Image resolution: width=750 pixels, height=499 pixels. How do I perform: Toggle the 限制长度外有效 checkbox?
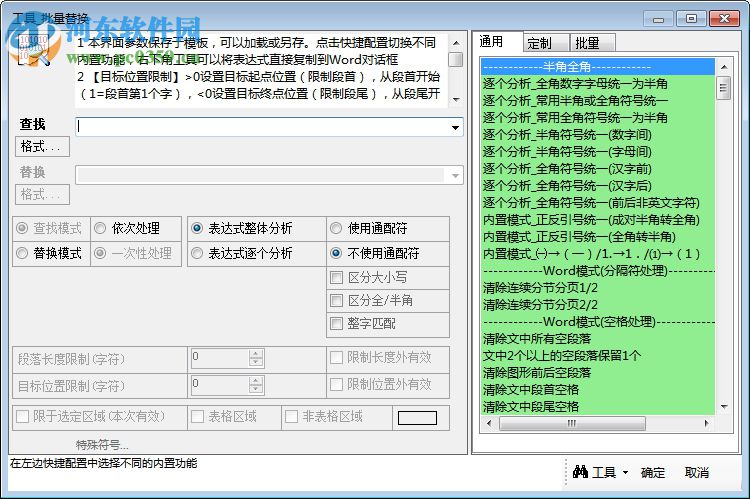336,357
